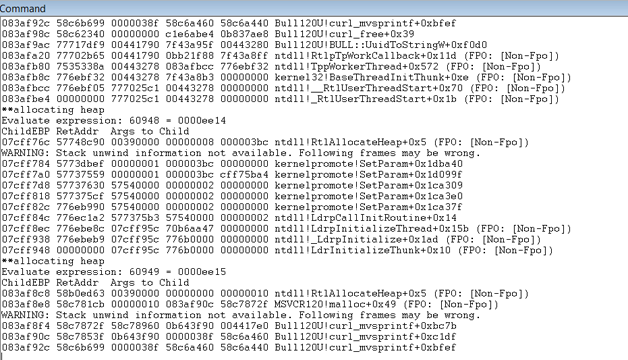
Task: Click the cff75ba4 argument value
Action: pos(244,175)
